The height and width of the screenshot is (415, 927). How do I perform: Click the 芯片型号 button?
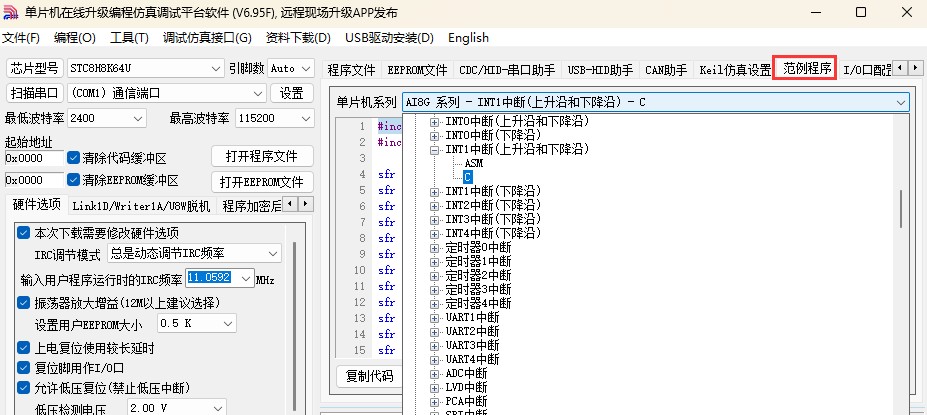[35, 68]
